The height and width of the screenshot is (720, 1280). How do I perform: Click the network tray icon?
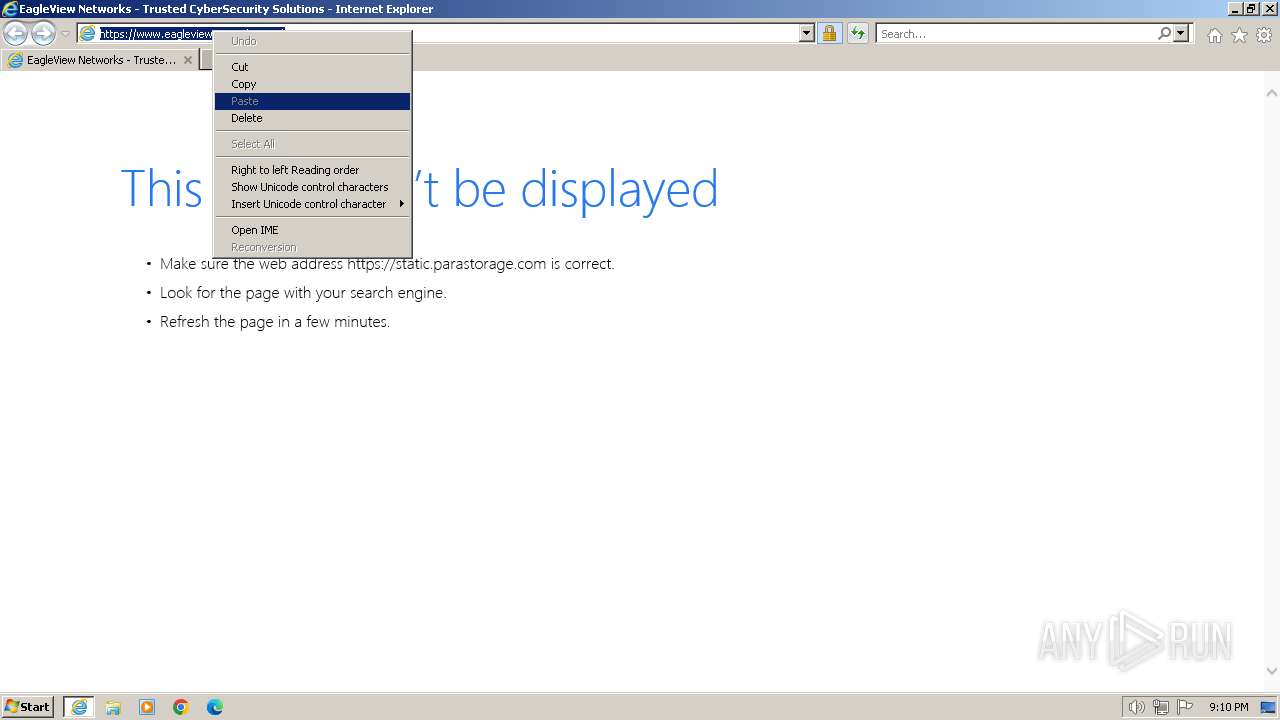(1161, 707)
